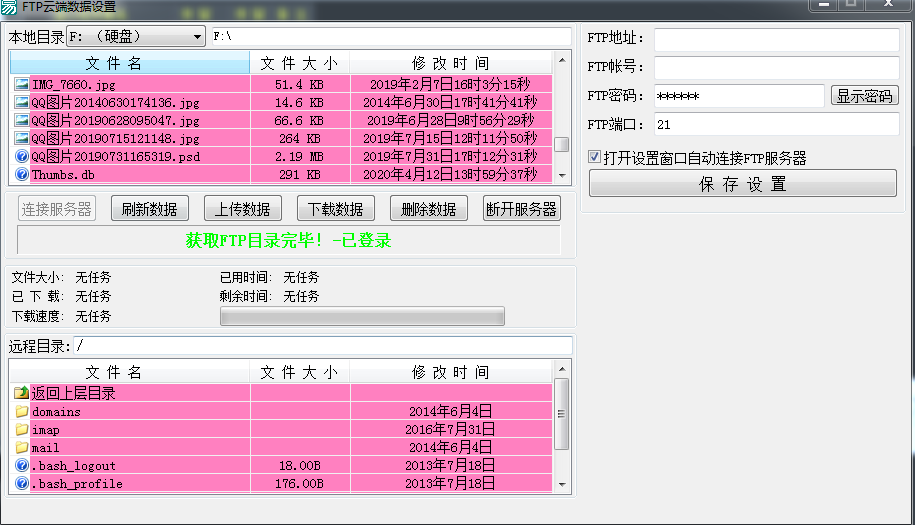Click the date 2016年7月31日 for imap
Screen dimensions: 915x525
tap(450, 429)
